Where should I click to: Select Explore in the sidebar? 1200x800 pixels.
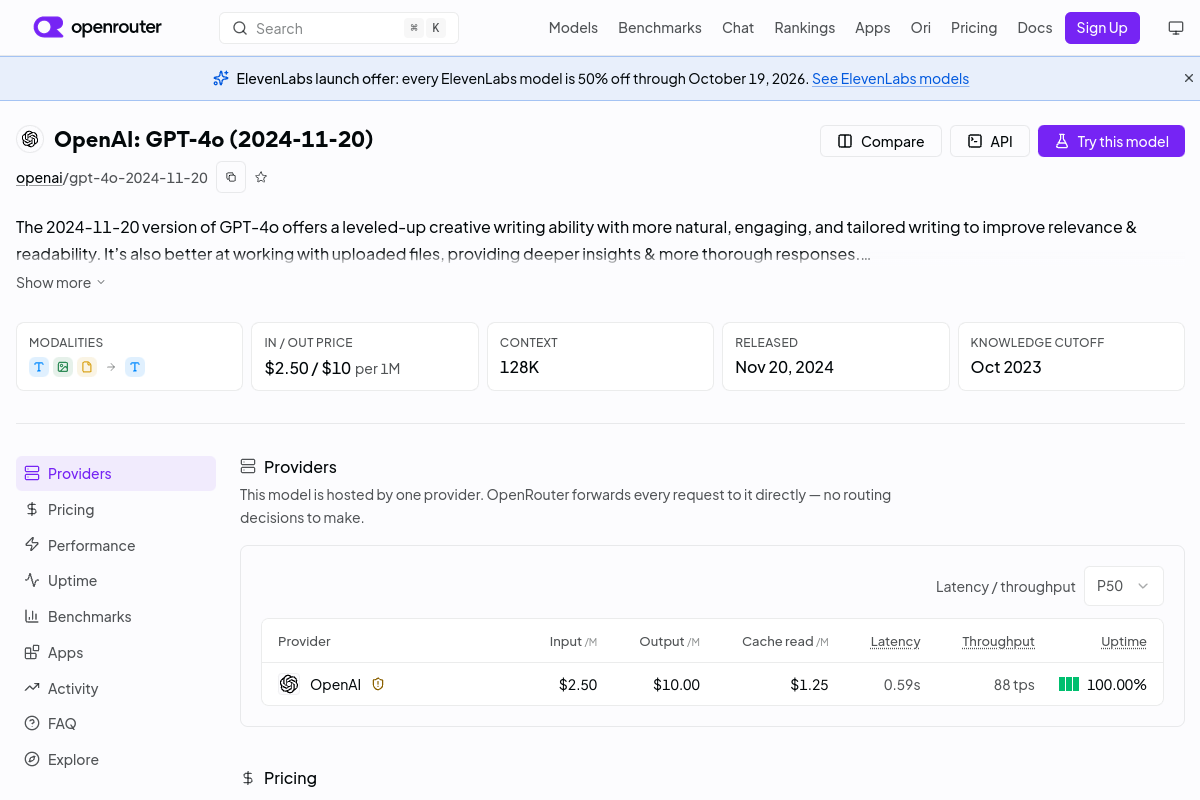pyautogui.click(x=116, y=760)
